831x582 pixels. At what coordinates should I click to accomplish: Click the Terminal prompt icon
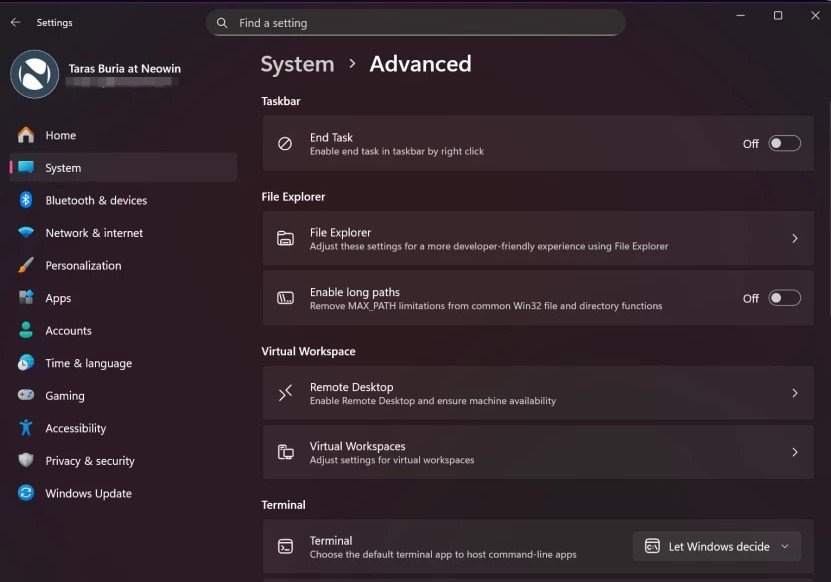coord(285,546)
